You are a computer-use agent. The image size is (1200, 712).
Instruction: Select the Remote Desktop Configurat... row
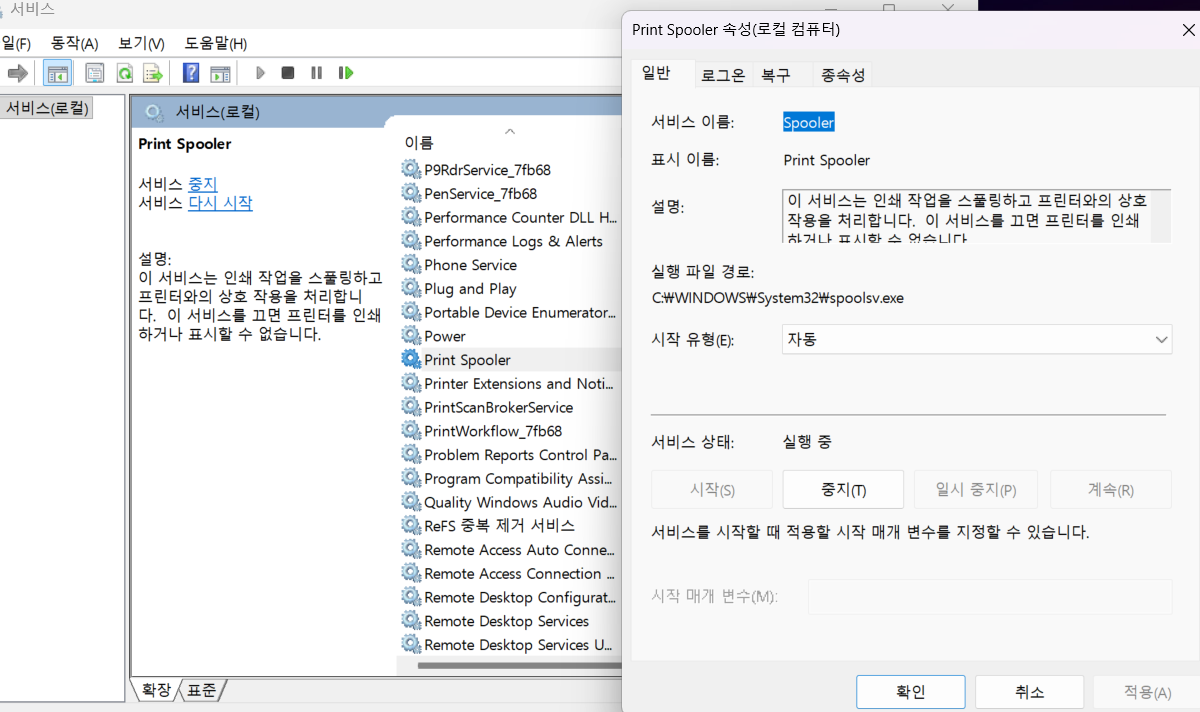[x=511, y=597]
